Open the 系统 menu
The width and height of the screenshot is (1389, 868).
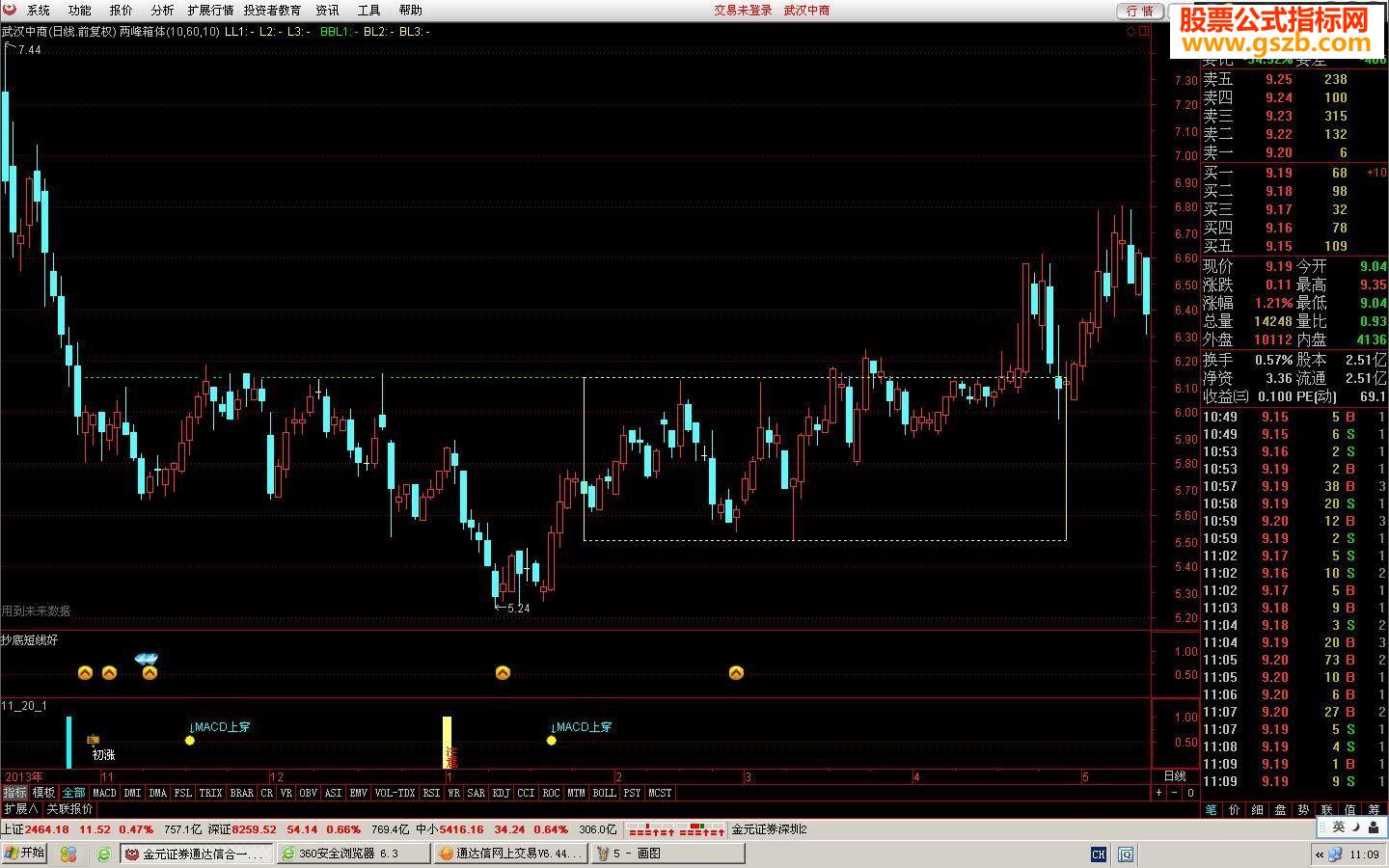(39, 10)
